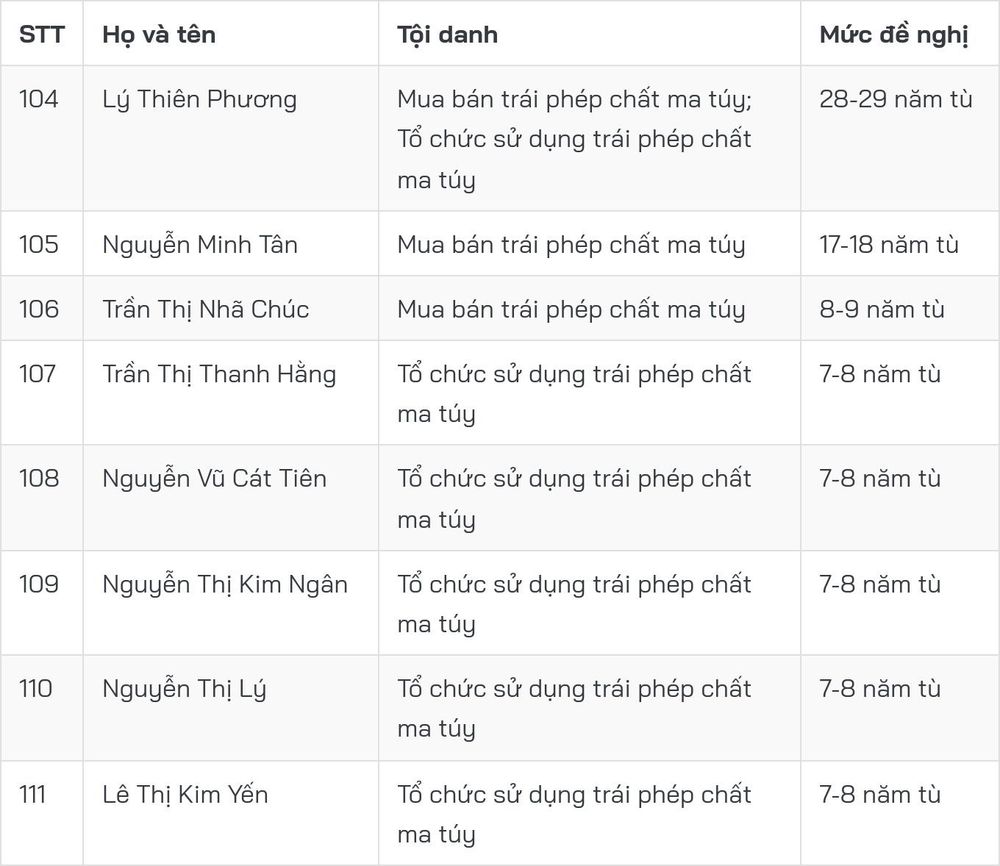Click the Mức đề nghị column header

coord(893,34)
